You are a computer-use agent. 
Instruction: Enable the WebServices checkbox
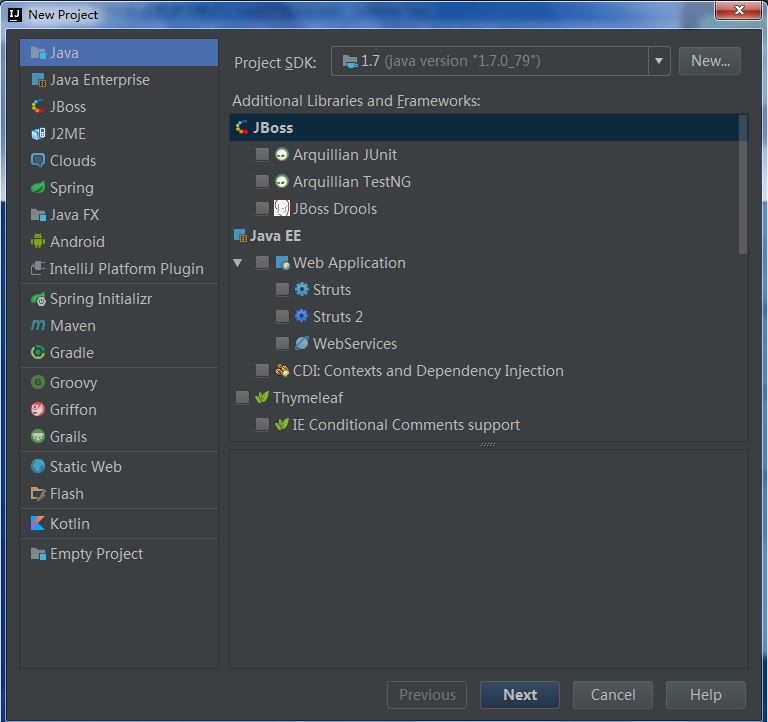pos(282,343)
